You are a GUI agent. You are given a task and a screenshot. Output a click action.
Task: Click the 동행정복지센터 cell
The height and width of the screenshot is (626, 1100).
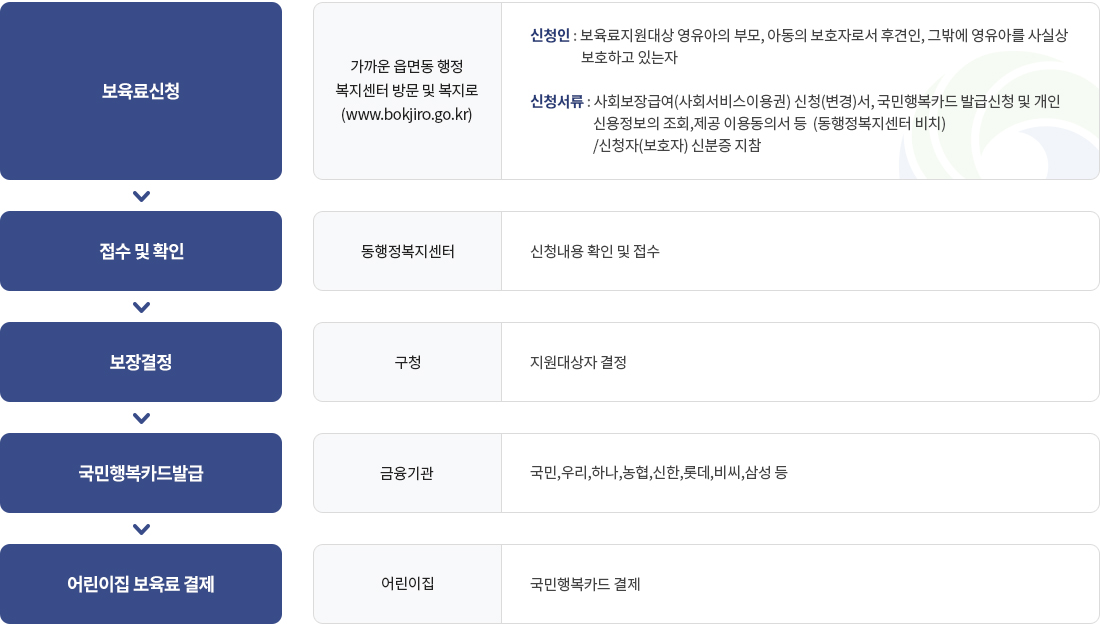408,251
